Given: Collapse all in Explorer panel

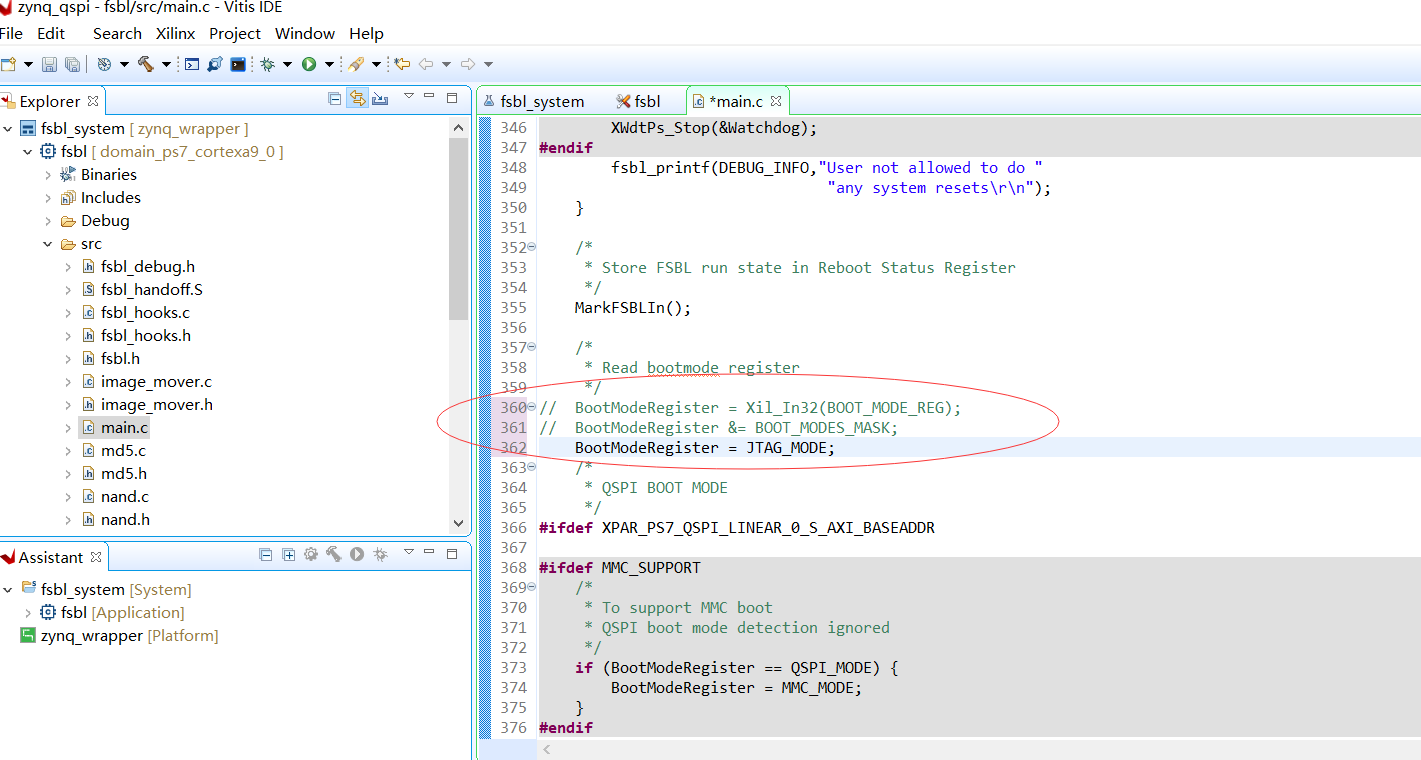Looking at the screenshot, I should click(x=335, y=98).
